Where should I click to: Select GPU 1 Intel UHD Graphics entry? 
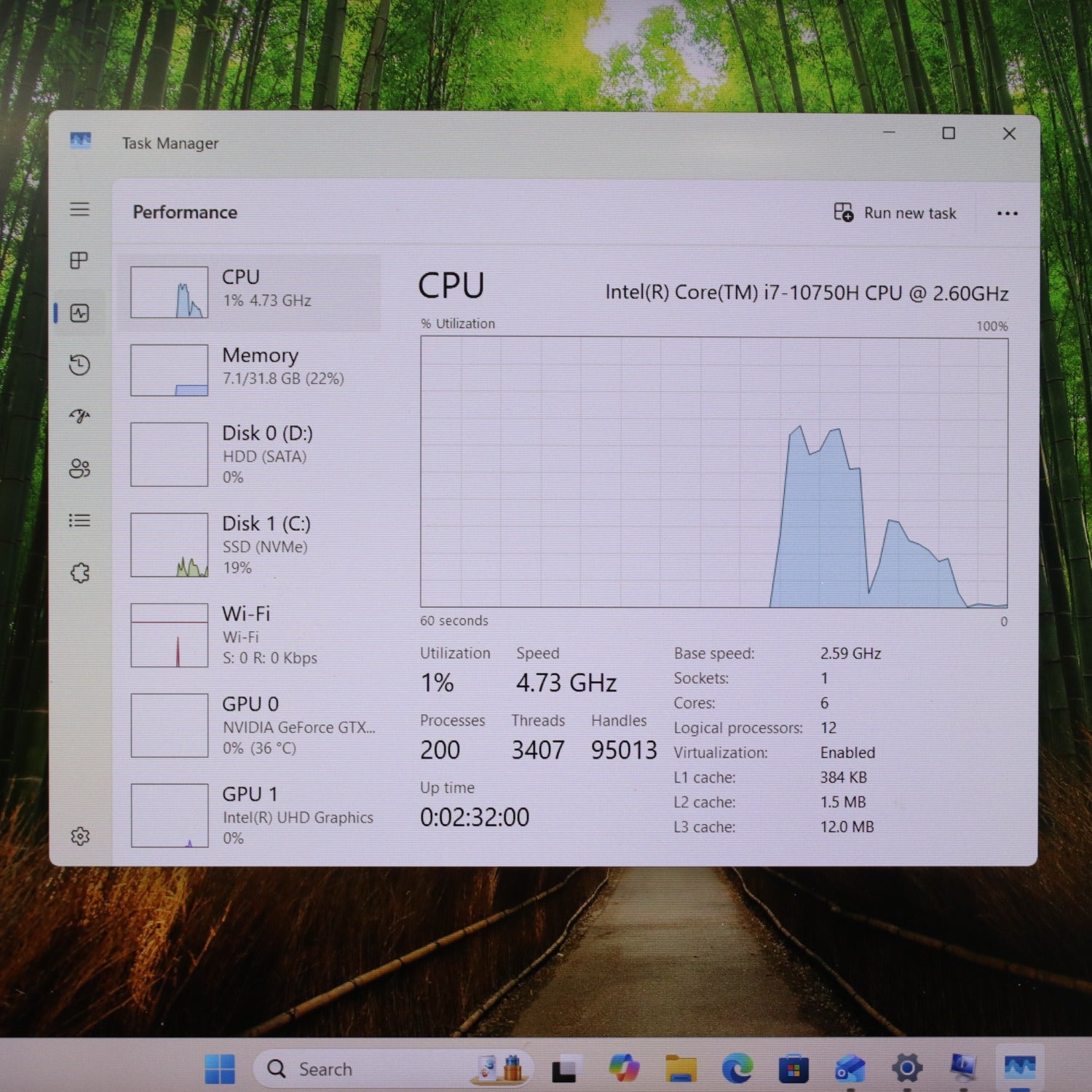pos(249,815)
